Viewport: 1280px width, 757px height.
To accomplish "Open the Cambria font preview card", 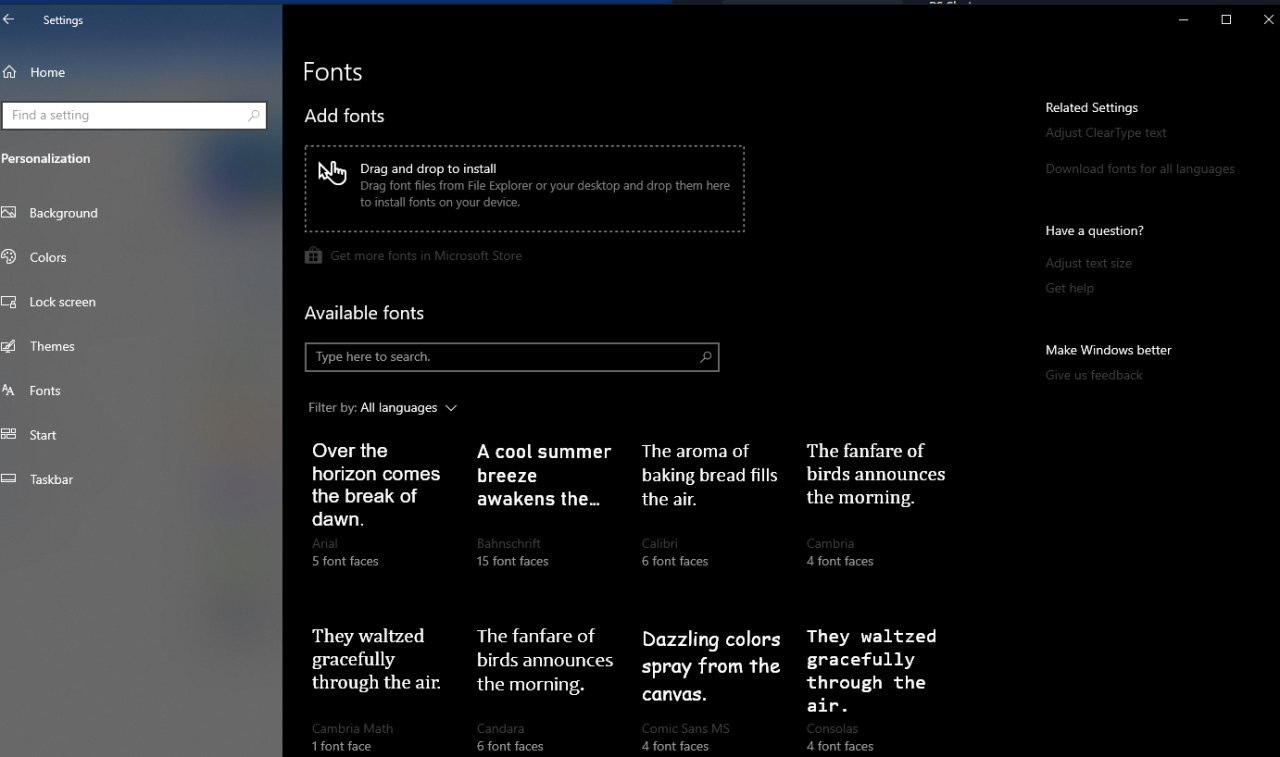I will coord(875,505).
